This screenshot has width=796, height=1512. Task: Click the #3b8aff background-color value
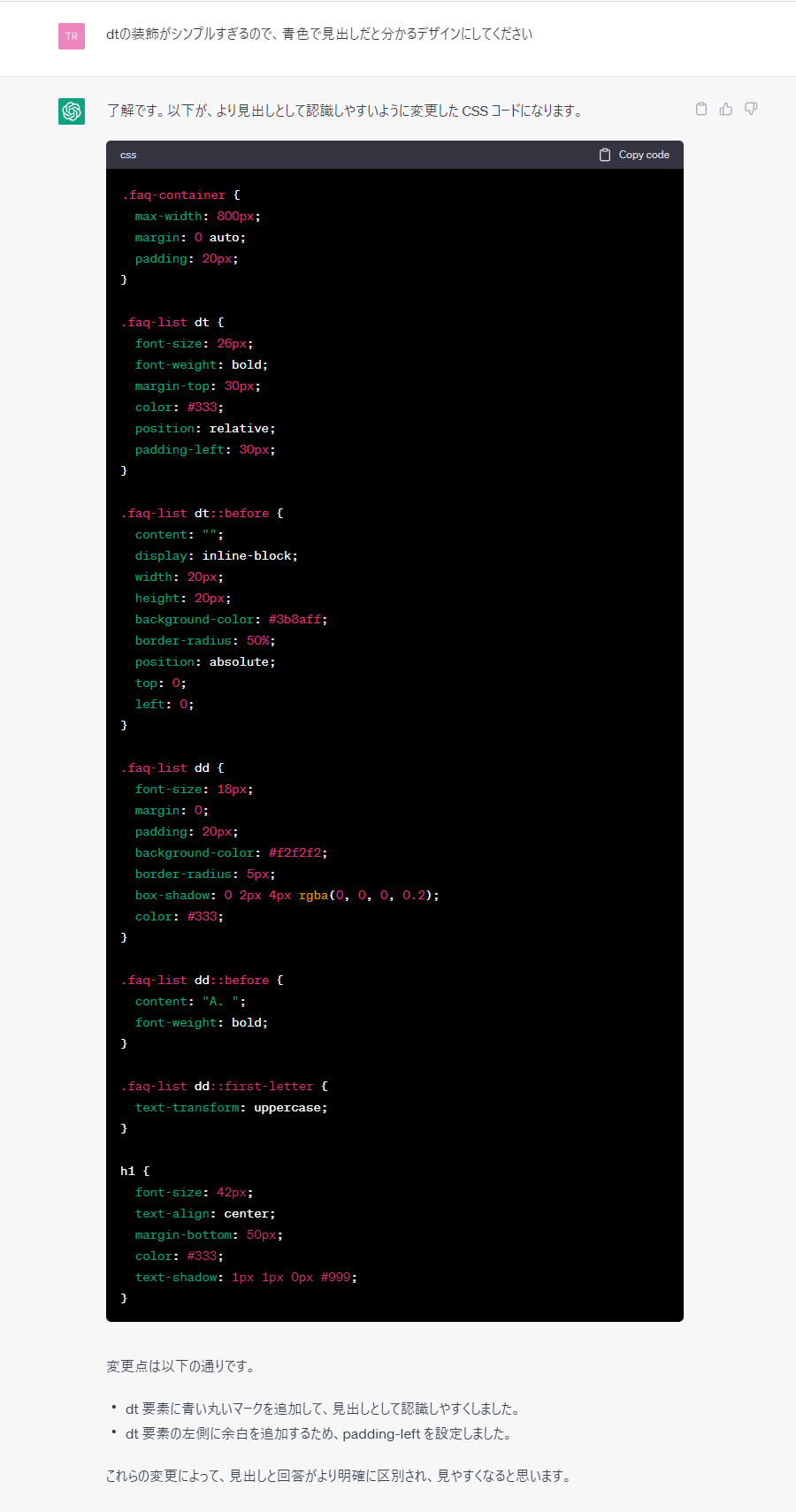[x=295, y=619]
